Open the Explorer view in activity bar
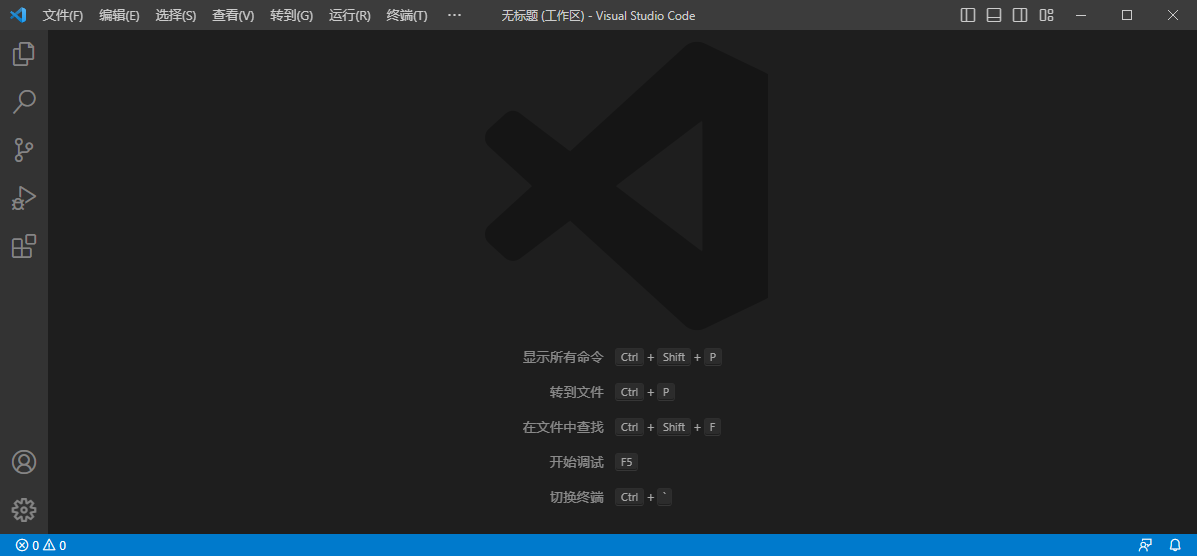Screen dimensions: 1197x556 (x=24, y=54)
